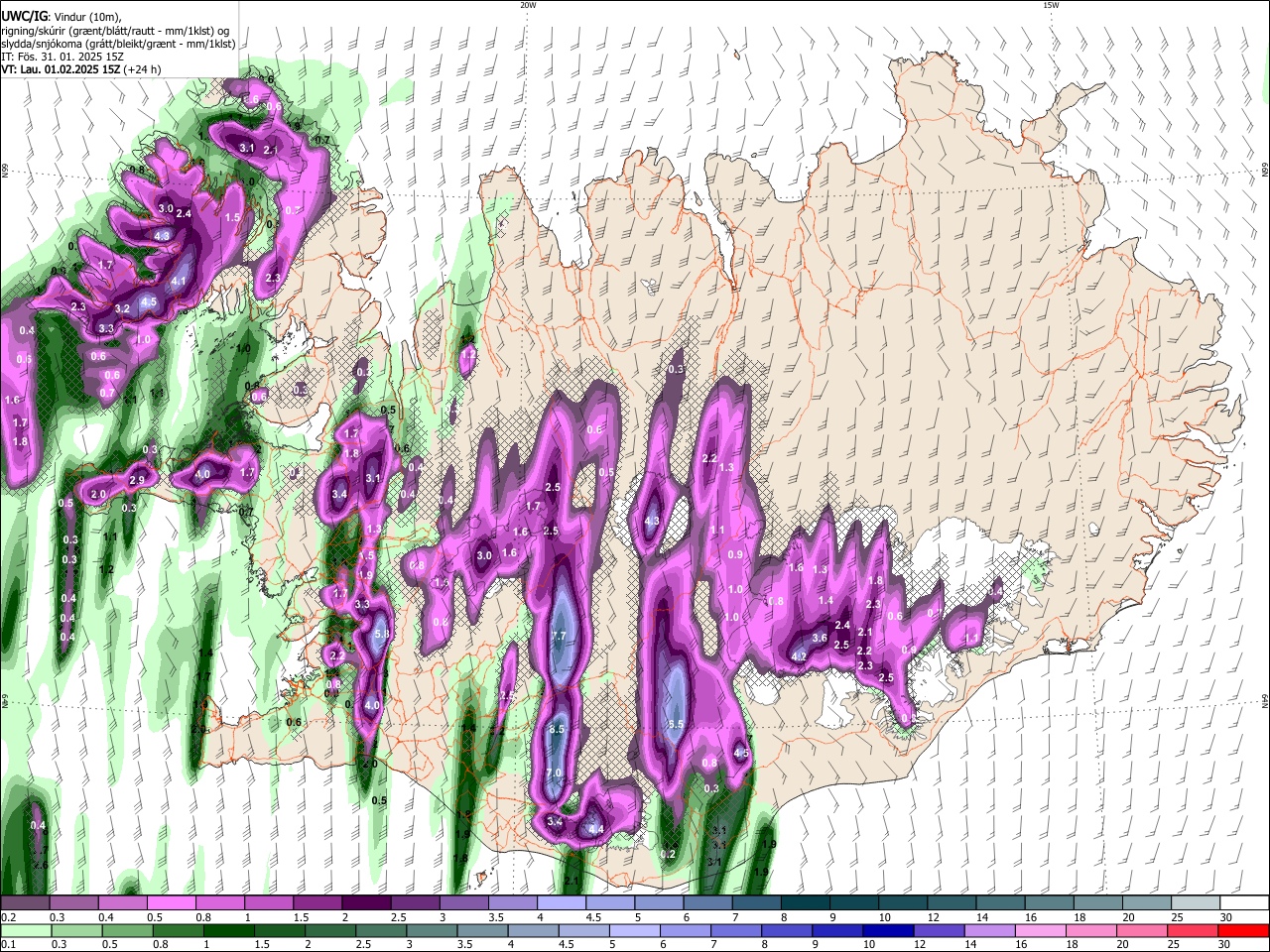
Task: Click the 'rigning/skúrir' legend description line
Action: 115,31
